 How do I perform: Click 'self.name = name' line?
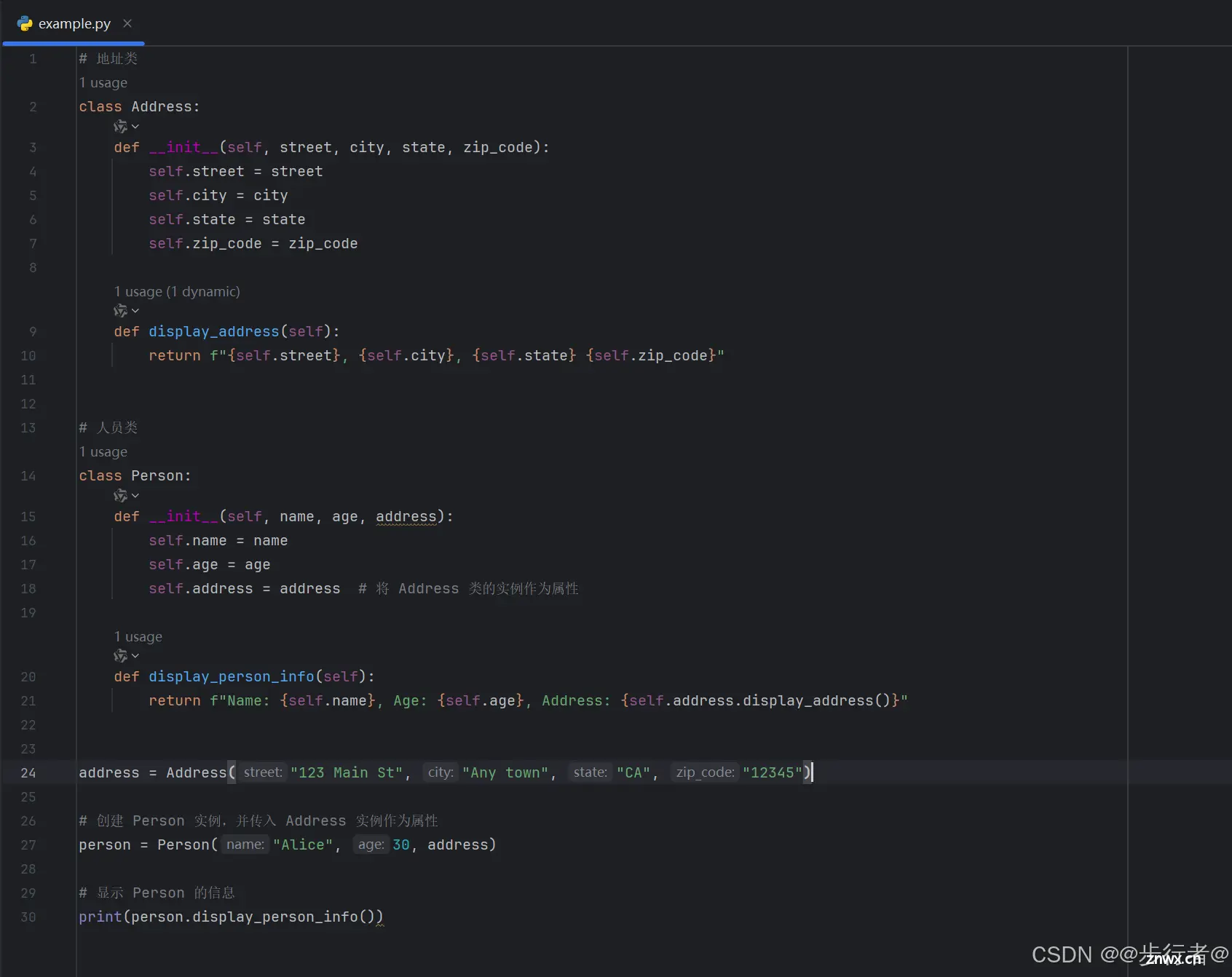(218, 541)
